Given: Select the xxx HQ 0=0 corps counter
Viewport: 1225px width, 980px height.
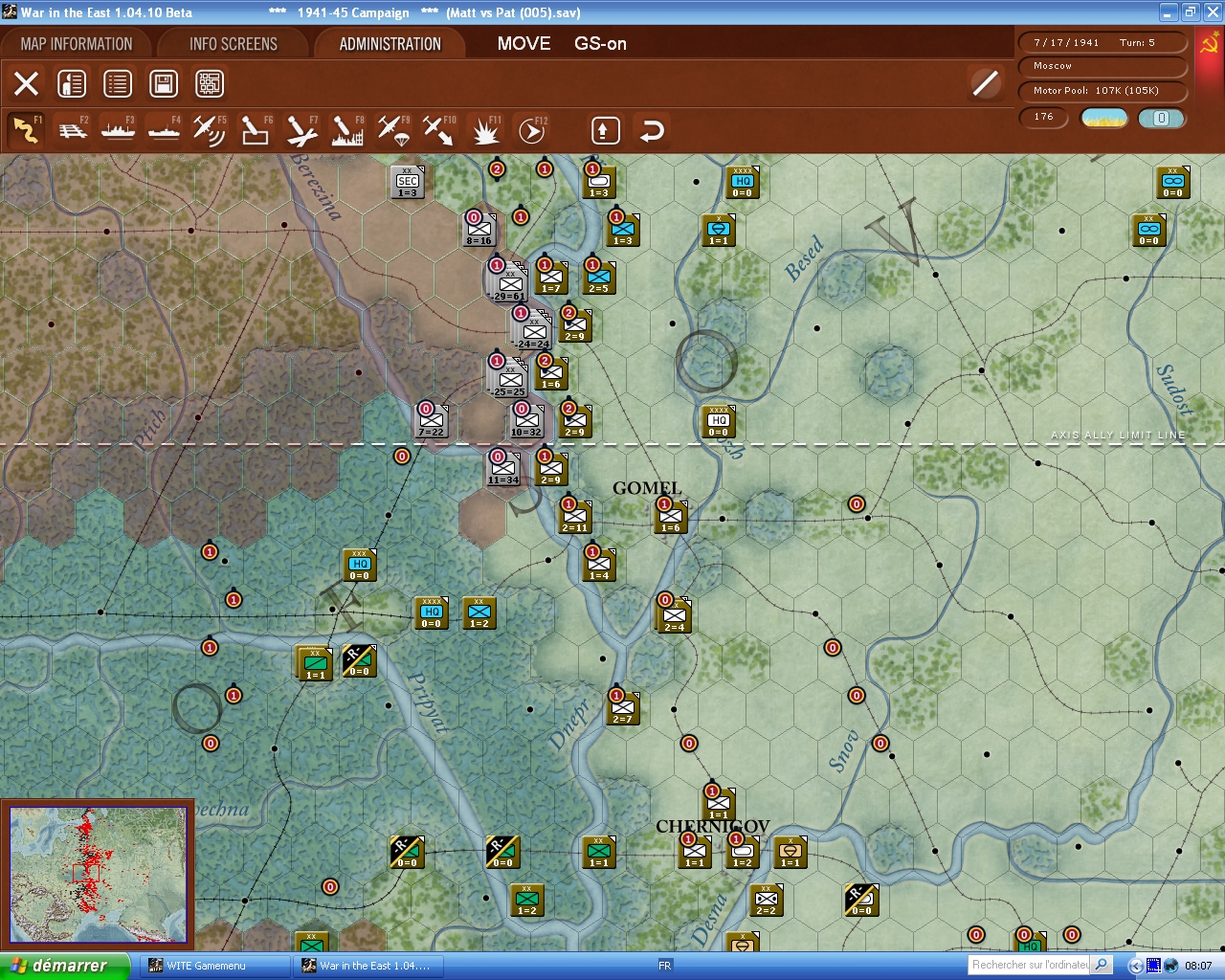Looking at the screenshot, I should coord(360,565).
